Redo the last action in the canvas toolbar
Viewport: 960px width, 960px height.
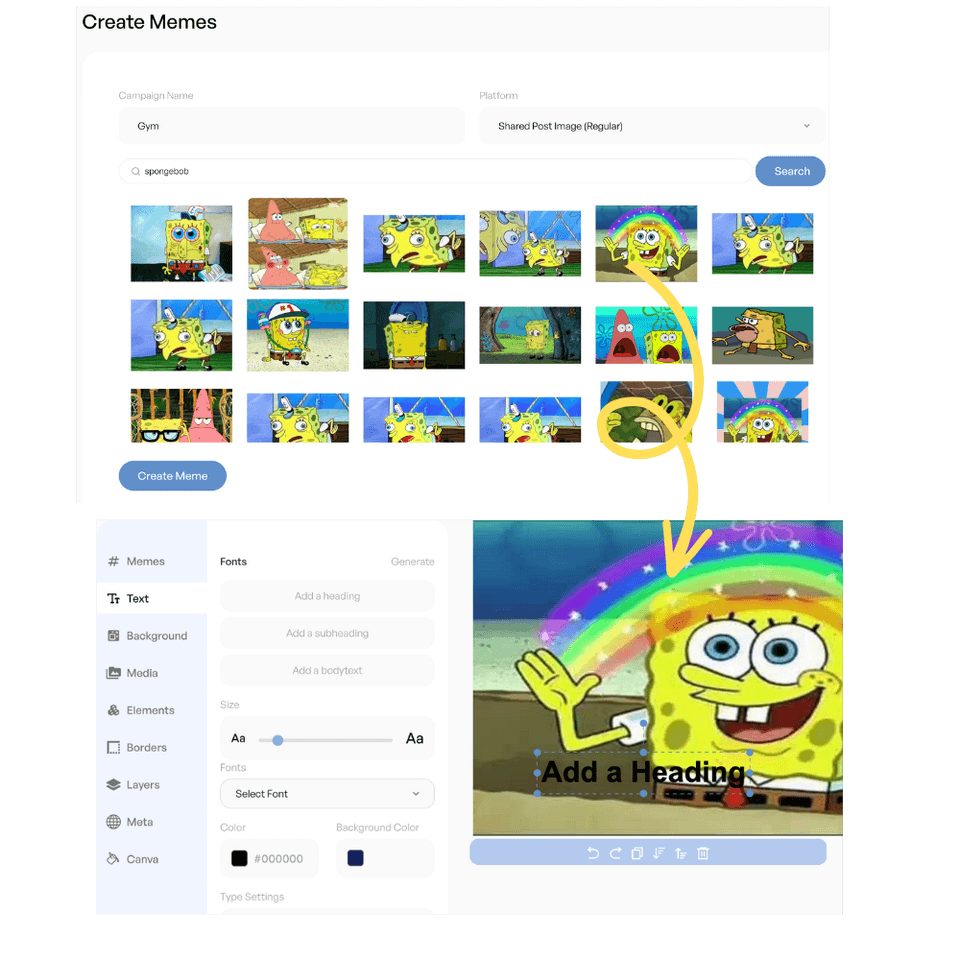click(x=615, y=853)
